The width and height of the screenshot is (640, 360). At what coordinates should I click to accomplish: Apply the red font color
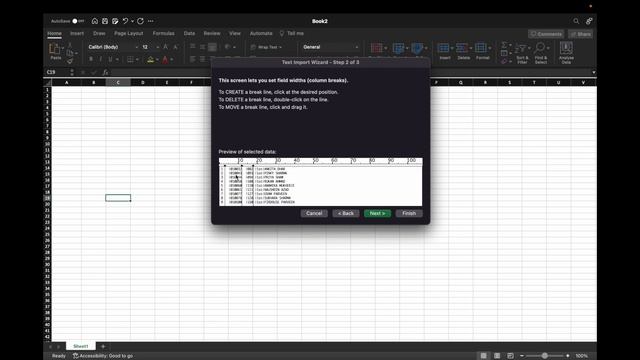coord(165,60)
